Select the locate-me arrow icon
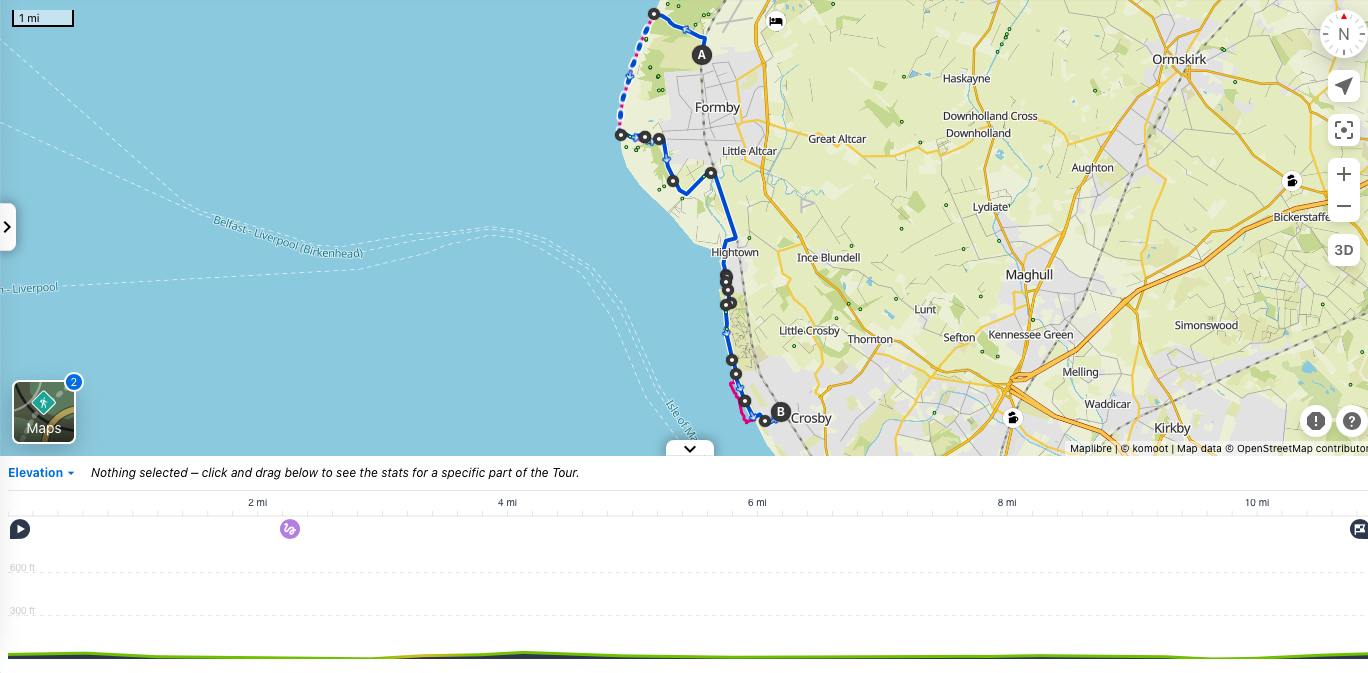Image resolution: width=1368 pixels, height=673 pixels. (x=1343, y=86)
